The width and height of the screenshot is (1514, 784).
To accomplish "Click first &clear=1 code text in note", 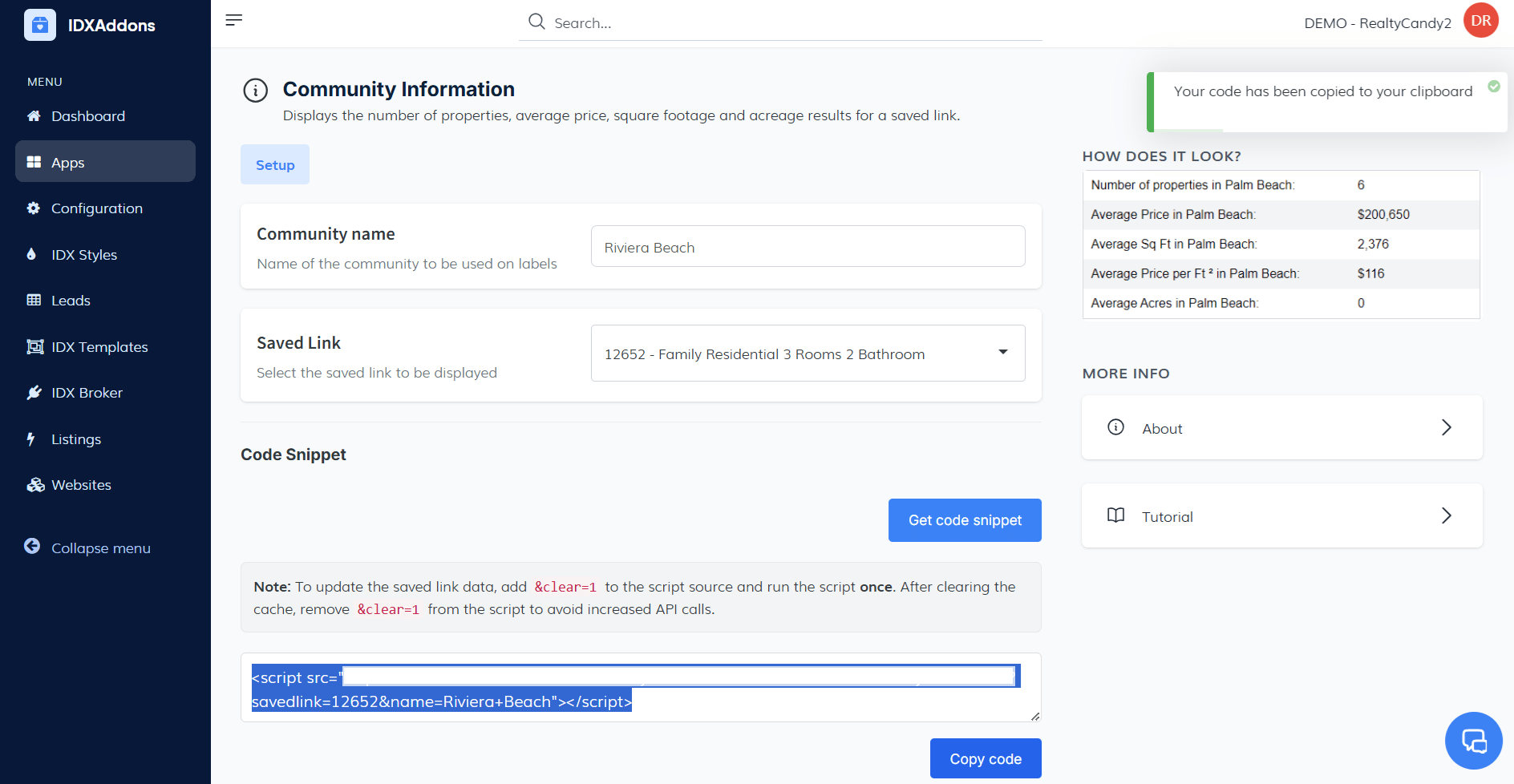I will (x=565, y=587).
